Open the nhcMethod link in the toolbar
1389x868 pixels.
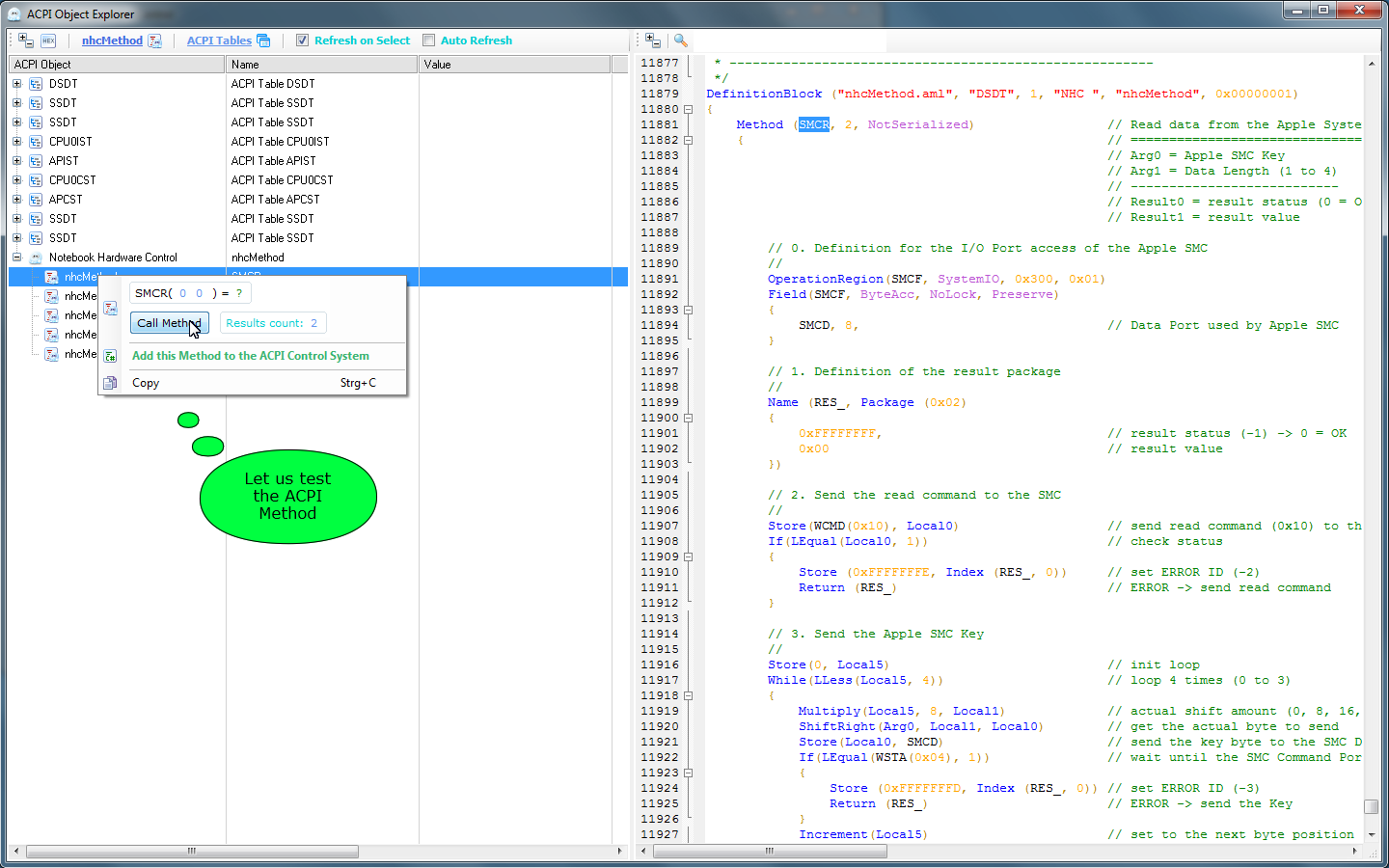coord(112,41)
